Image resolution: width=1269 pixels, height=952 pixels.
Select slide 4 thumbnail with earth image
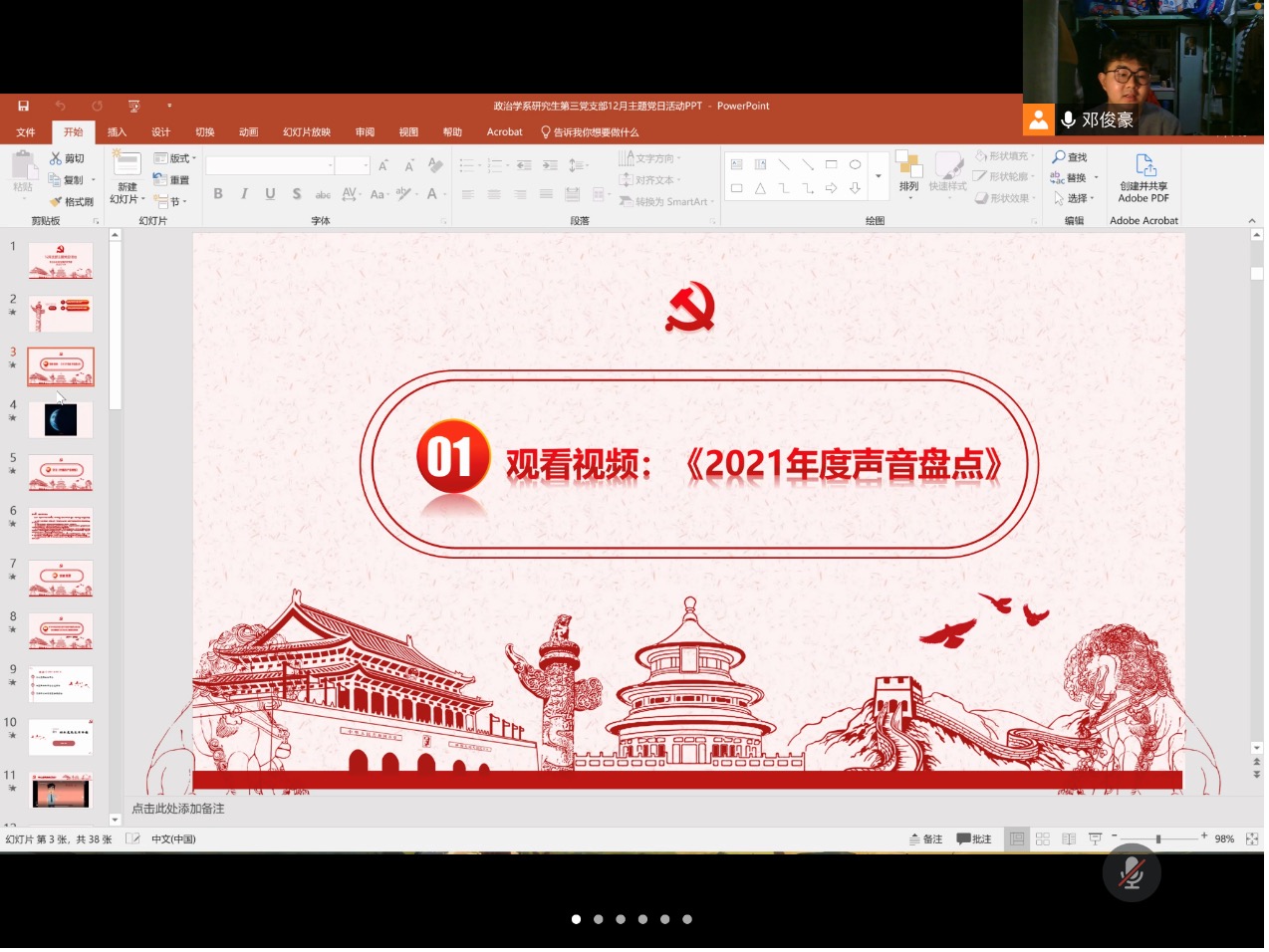[61, 420]
